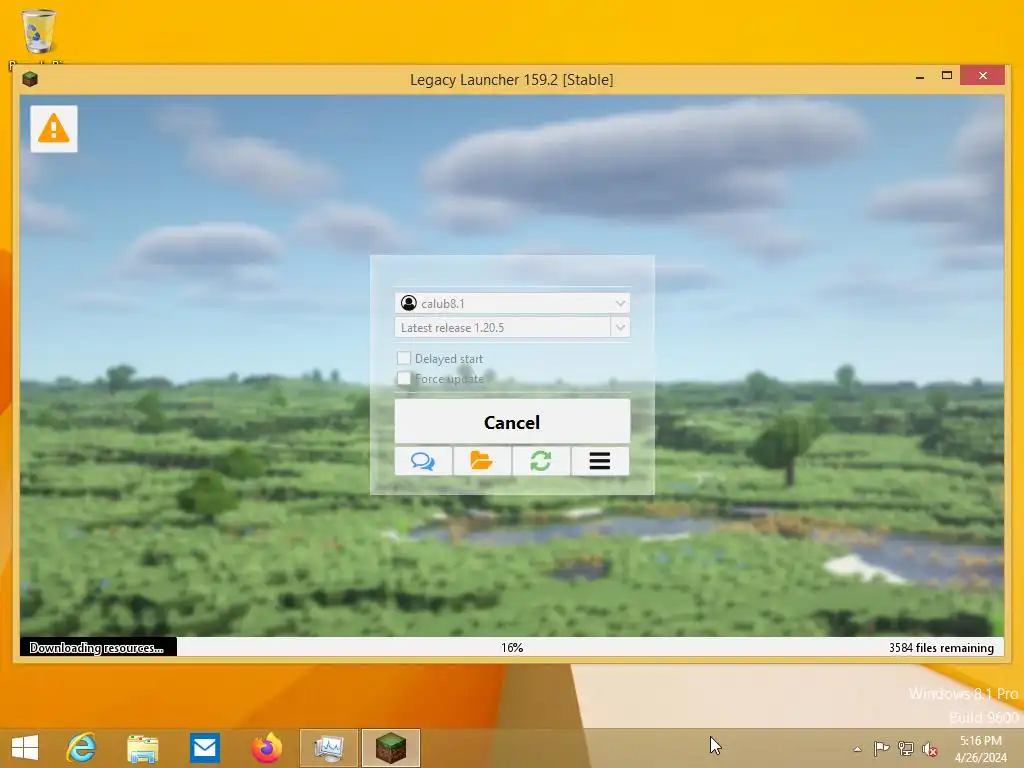Maximize the Legacy Launcher window
Viewport: 1024px width, 768px height.
pos(946,76)
